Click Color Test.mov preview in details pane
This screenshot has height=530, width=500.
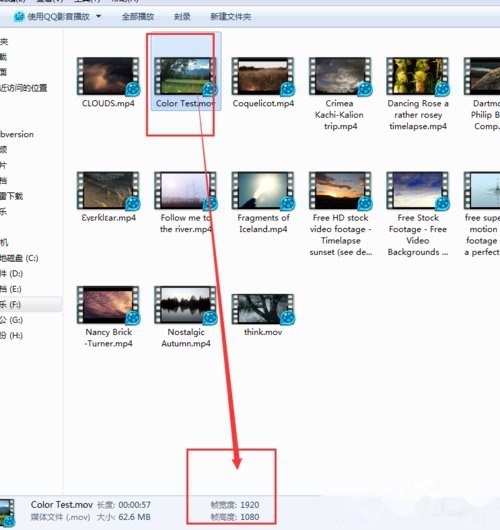coord(7,513)
